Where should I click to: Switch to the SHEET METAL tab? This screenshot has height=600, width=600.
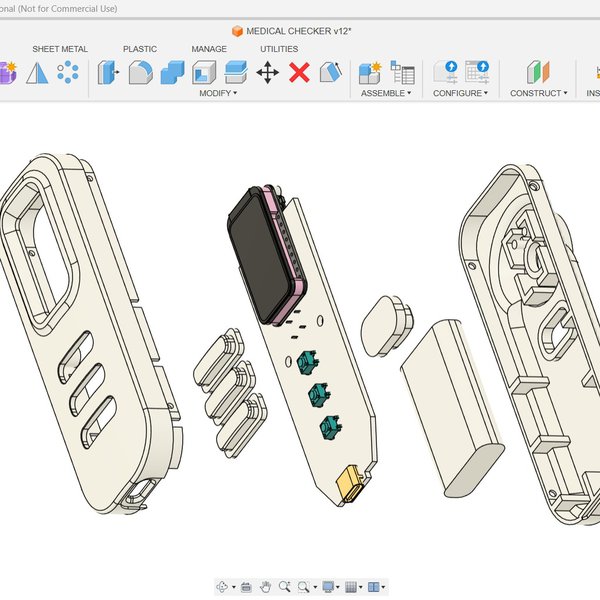(x=60, y=49)
